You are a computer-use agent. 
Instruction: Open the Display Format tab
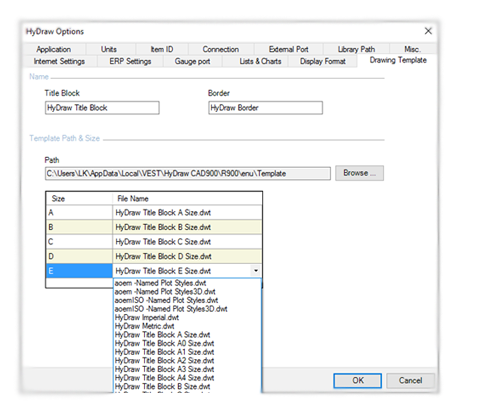[x=323, y=61]
